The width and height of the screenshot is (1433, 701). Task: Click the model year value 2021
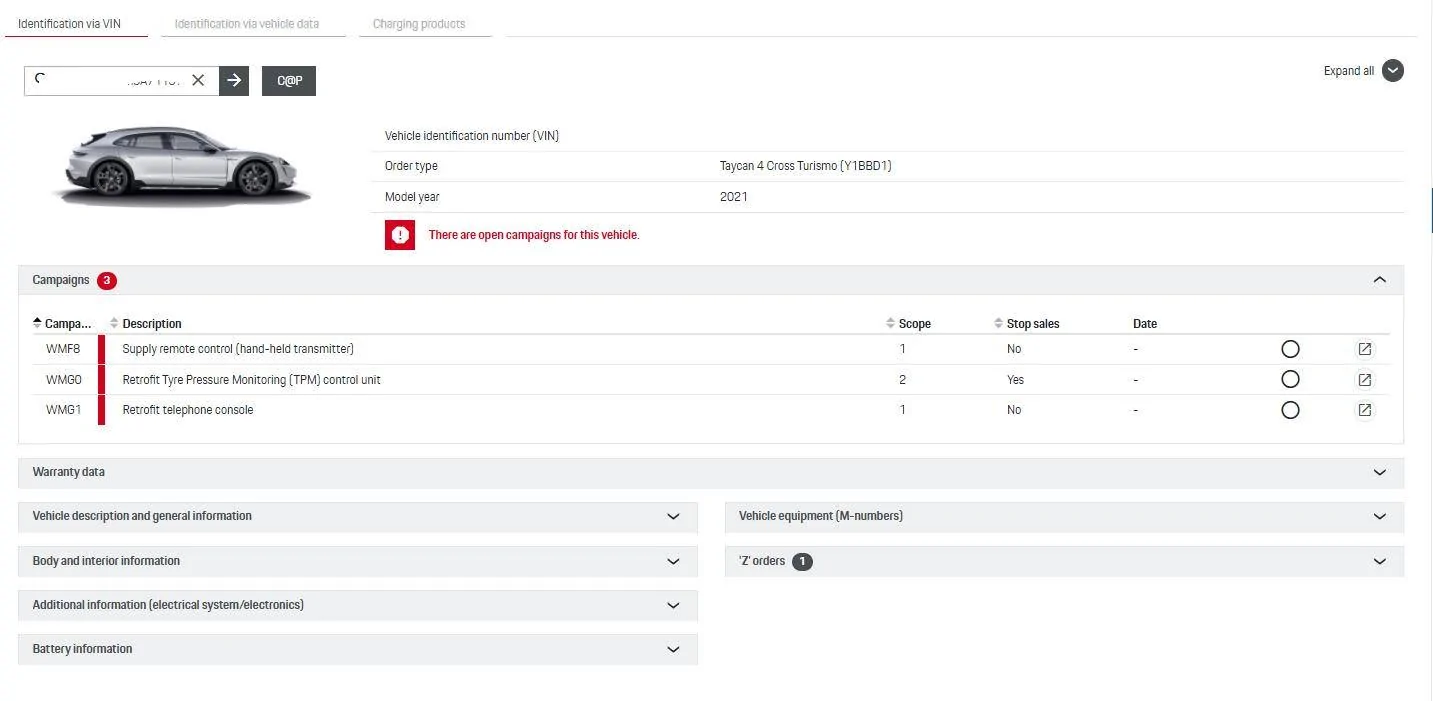click(x=734, y=197)
